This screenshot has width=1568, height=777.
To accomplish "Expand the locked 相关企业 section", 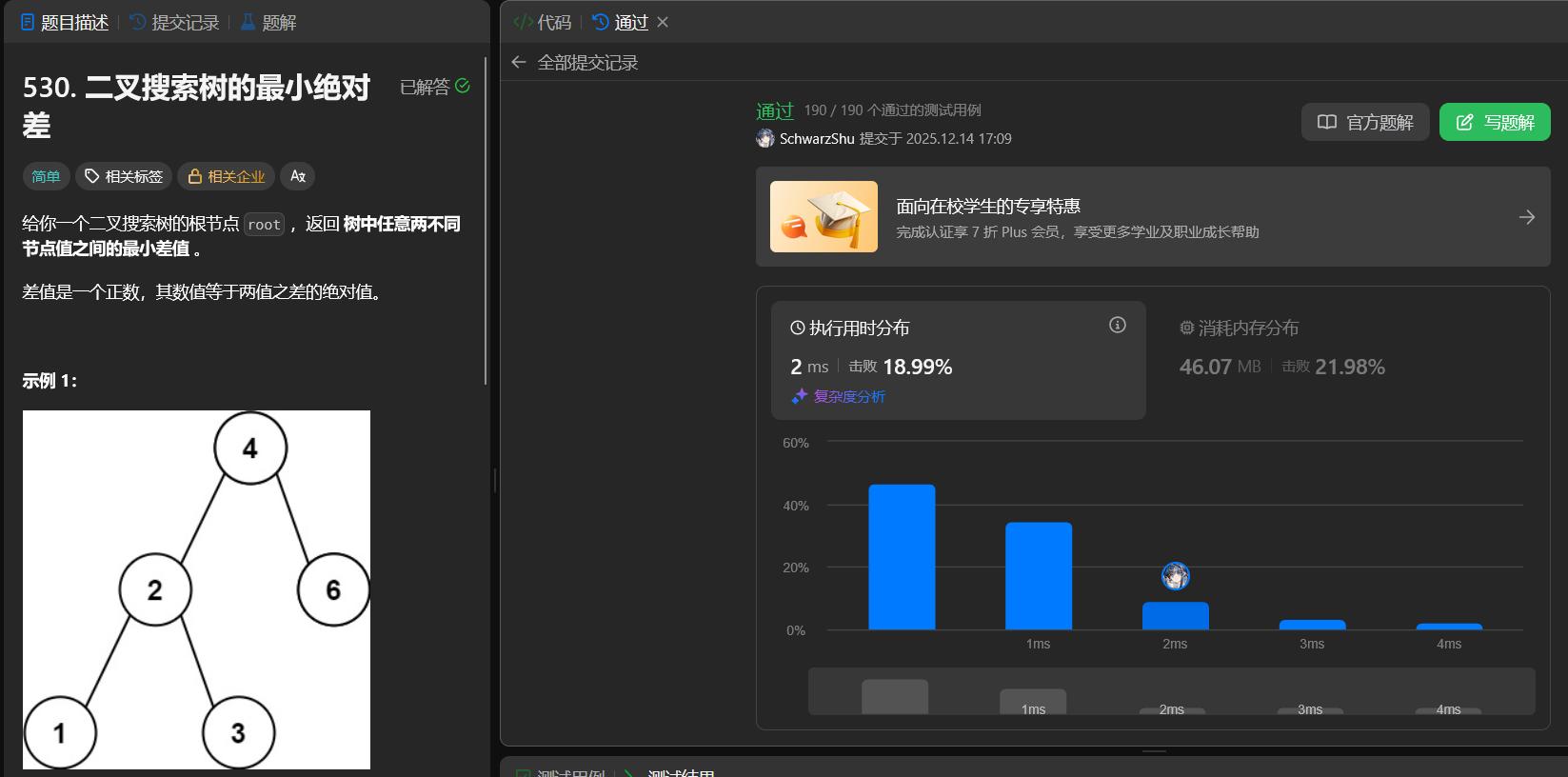I will [226, 176].
